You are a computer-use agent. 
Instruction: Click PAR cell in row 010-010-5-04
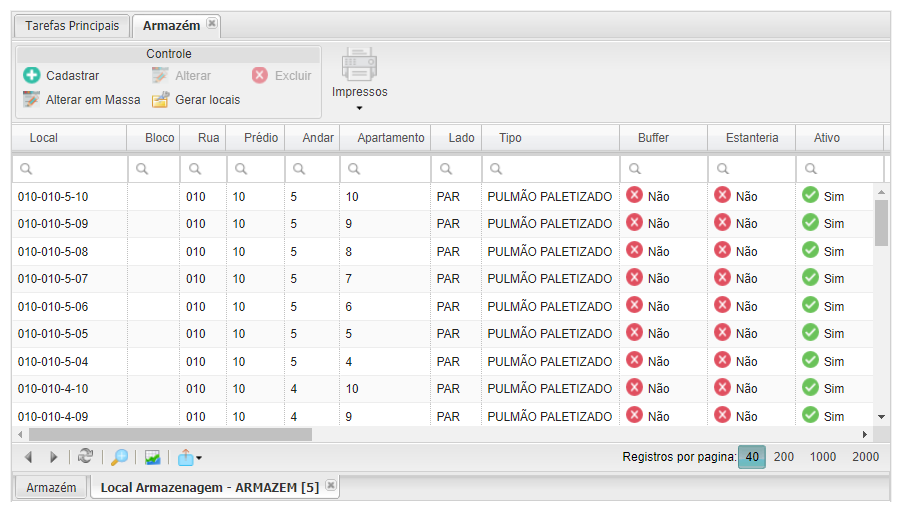click(x=448, y=362)
